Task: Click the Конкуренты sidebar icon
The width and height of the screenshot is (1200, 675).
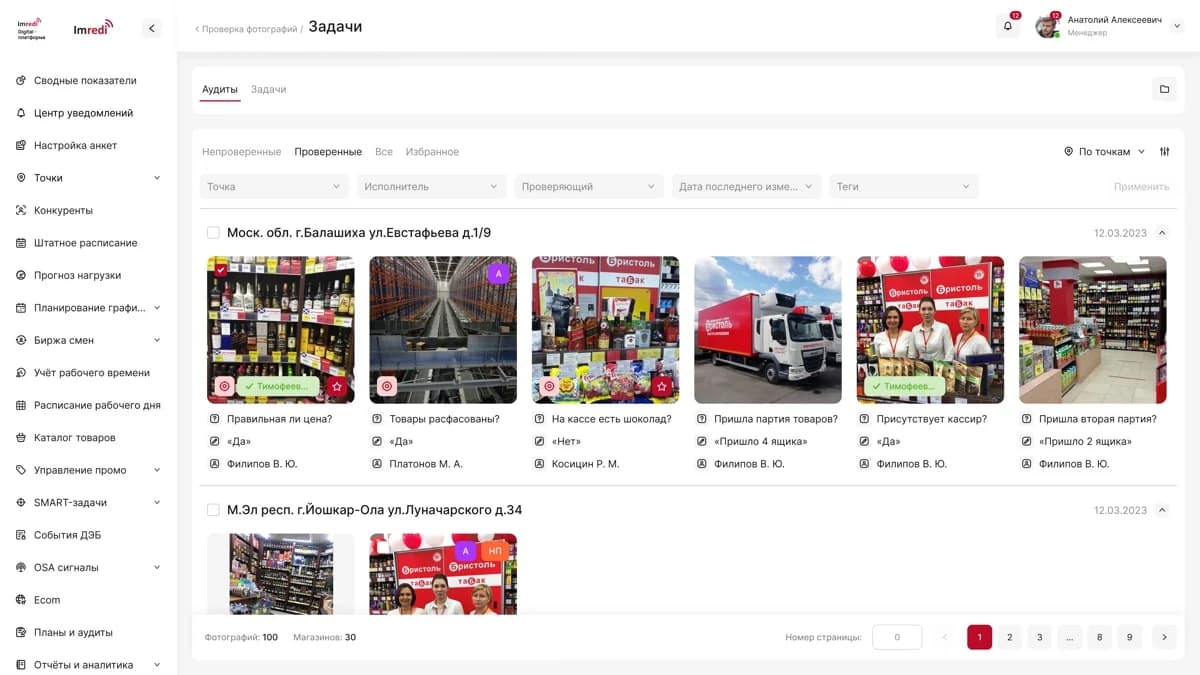Action: coord(22,210)
